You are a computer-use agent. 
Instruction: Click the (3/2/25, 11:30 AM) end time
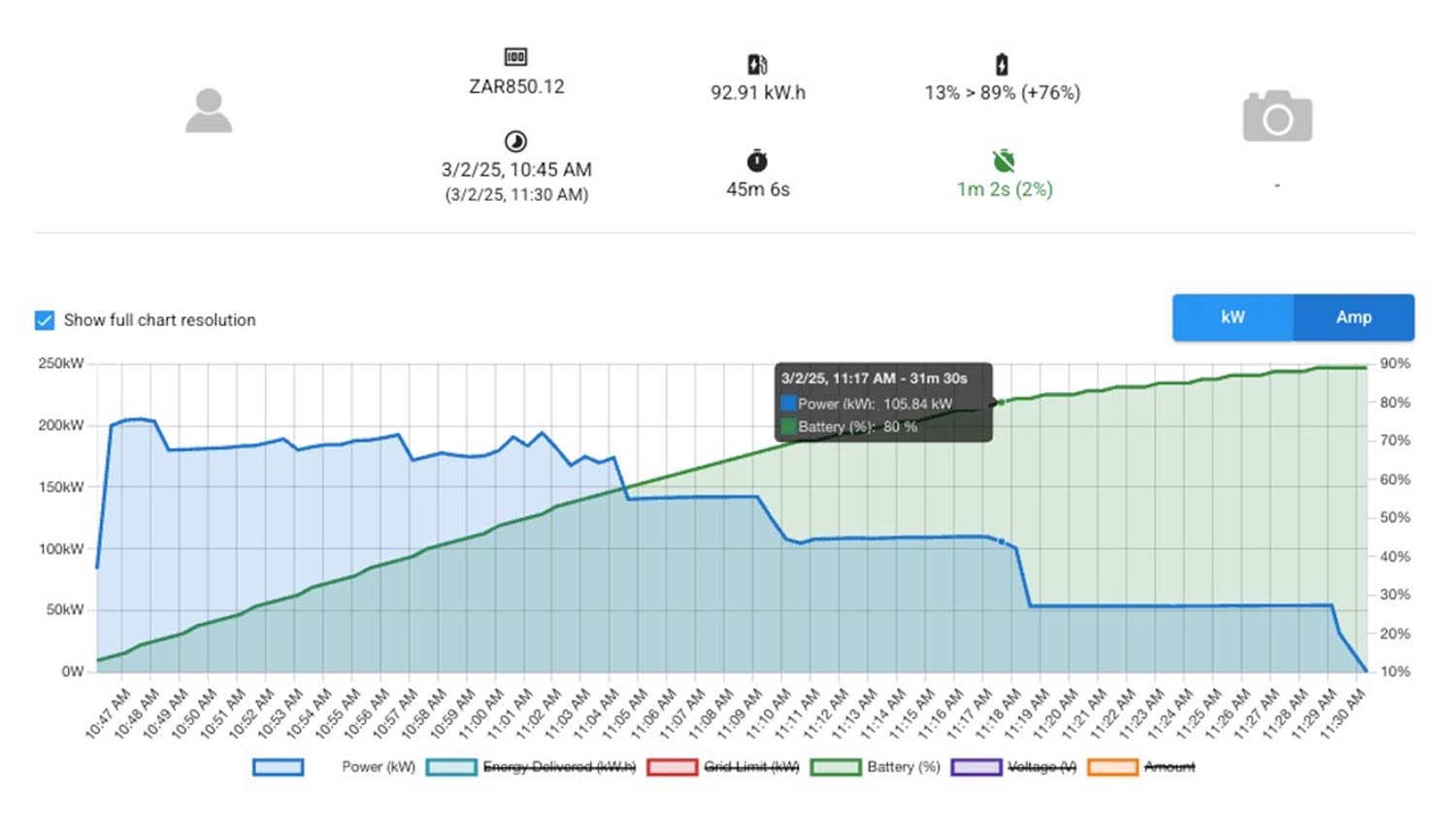click(x=516, y=195)
